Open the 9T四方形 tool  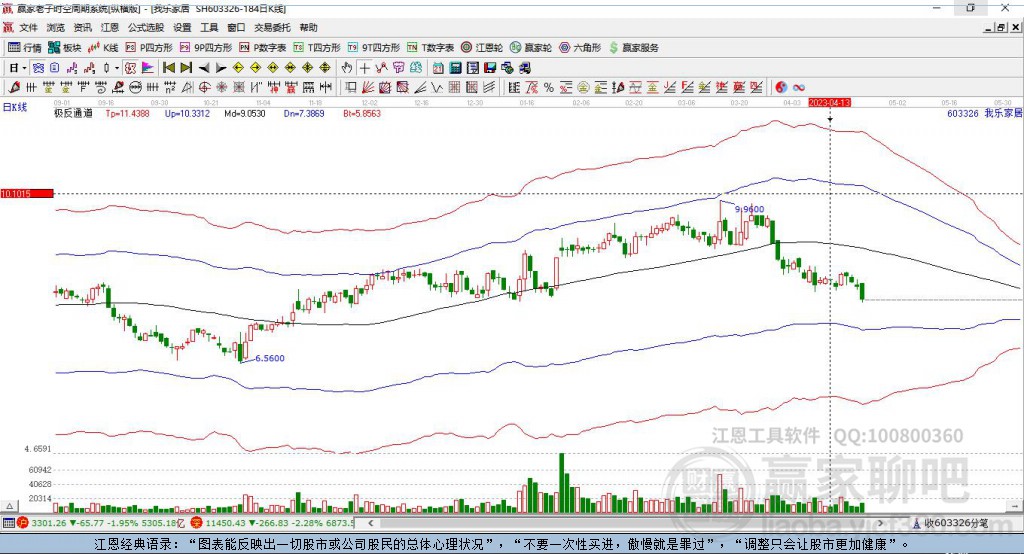374,48
